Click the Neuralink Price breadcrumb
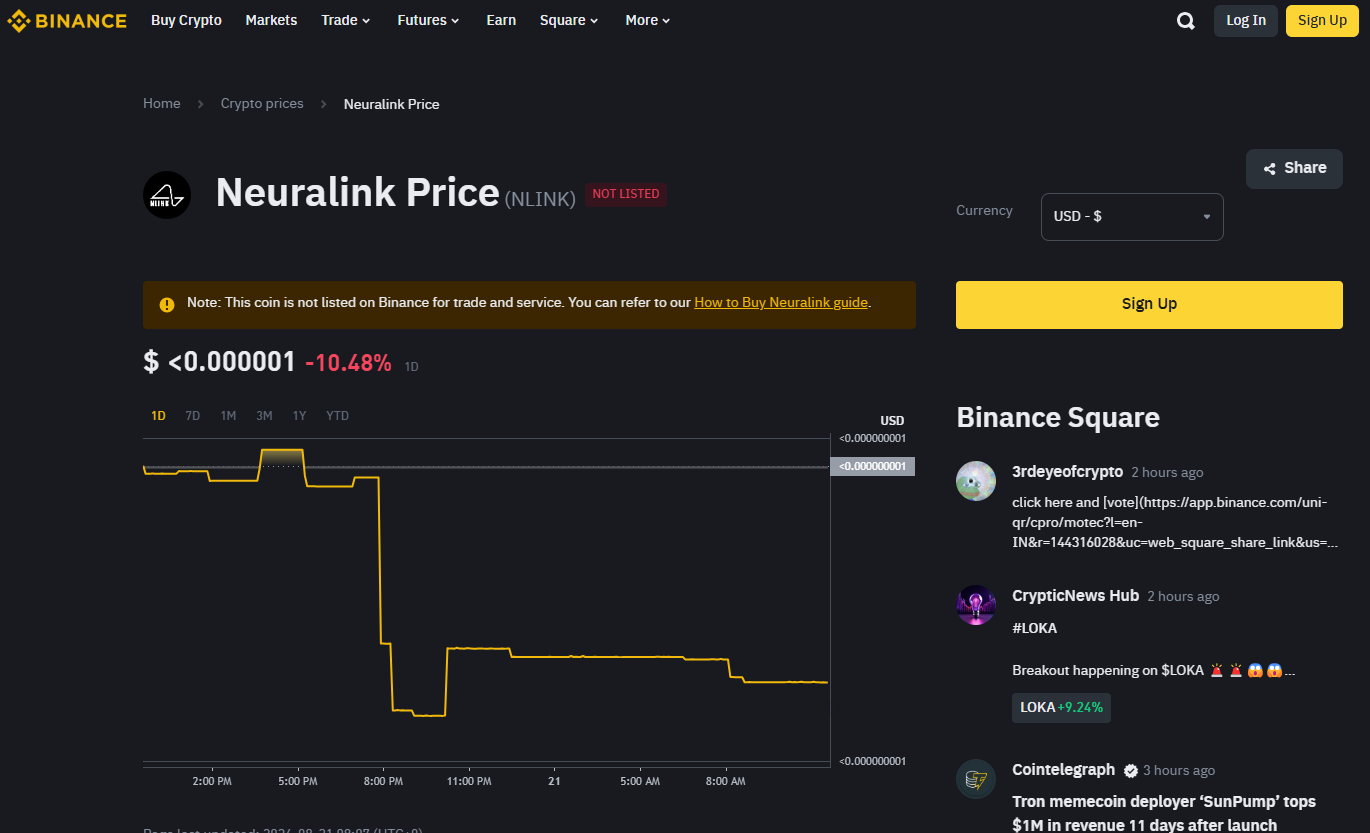Image resolution: width=1370 pixels, height=833 pixels. point(392,104)
